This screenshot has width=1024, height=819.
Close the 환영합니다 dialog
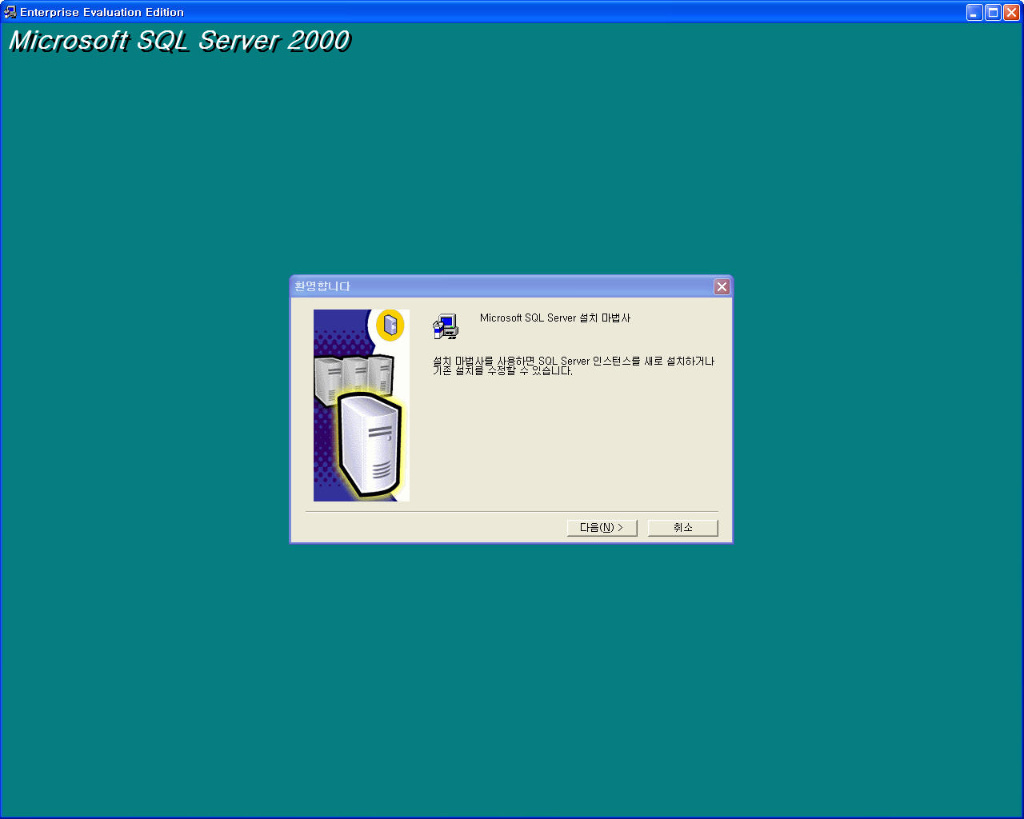pos(722,287)
